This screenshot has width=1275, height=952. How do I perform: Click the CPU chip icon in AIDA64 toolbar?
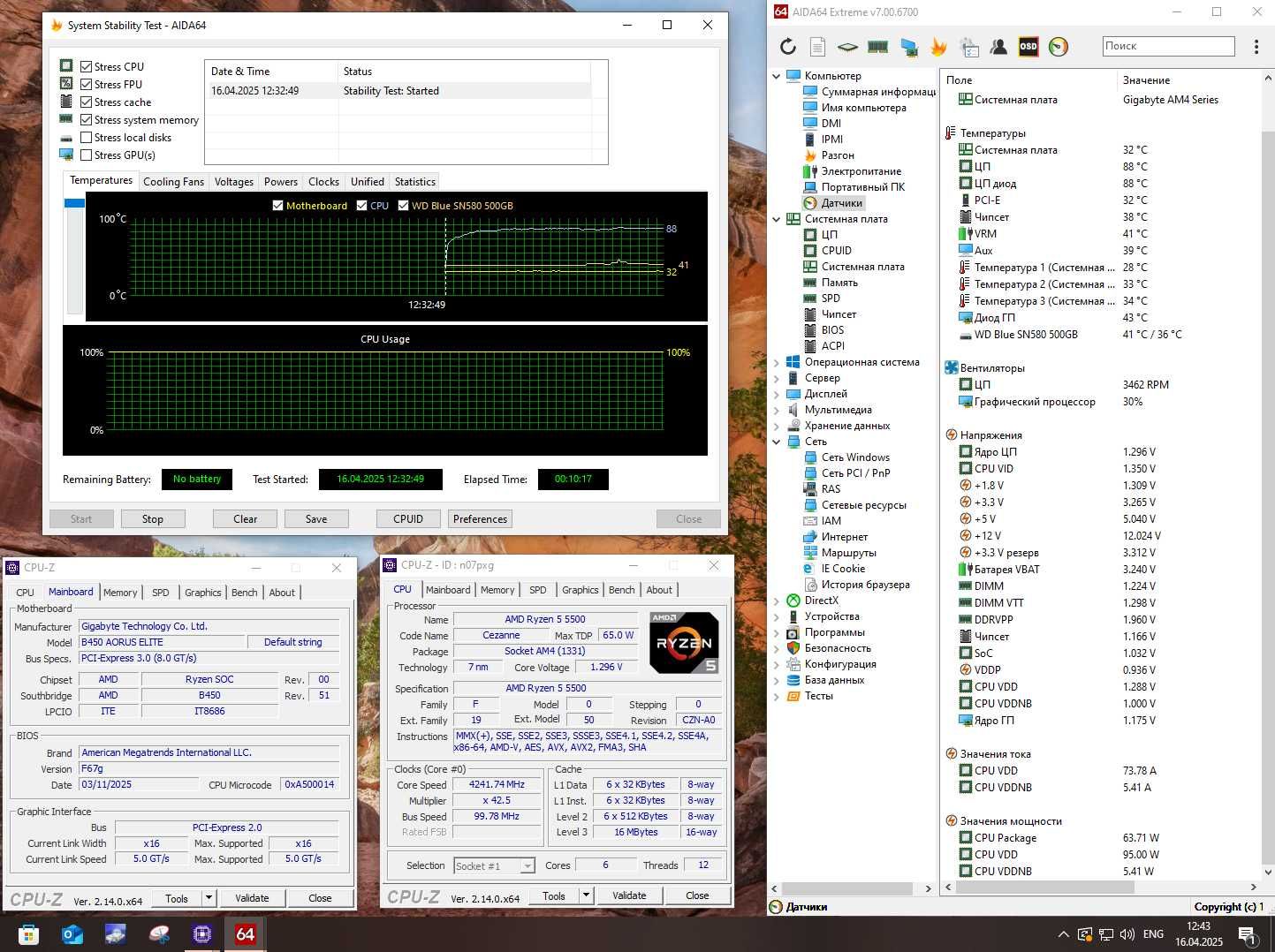coord(847,46)
